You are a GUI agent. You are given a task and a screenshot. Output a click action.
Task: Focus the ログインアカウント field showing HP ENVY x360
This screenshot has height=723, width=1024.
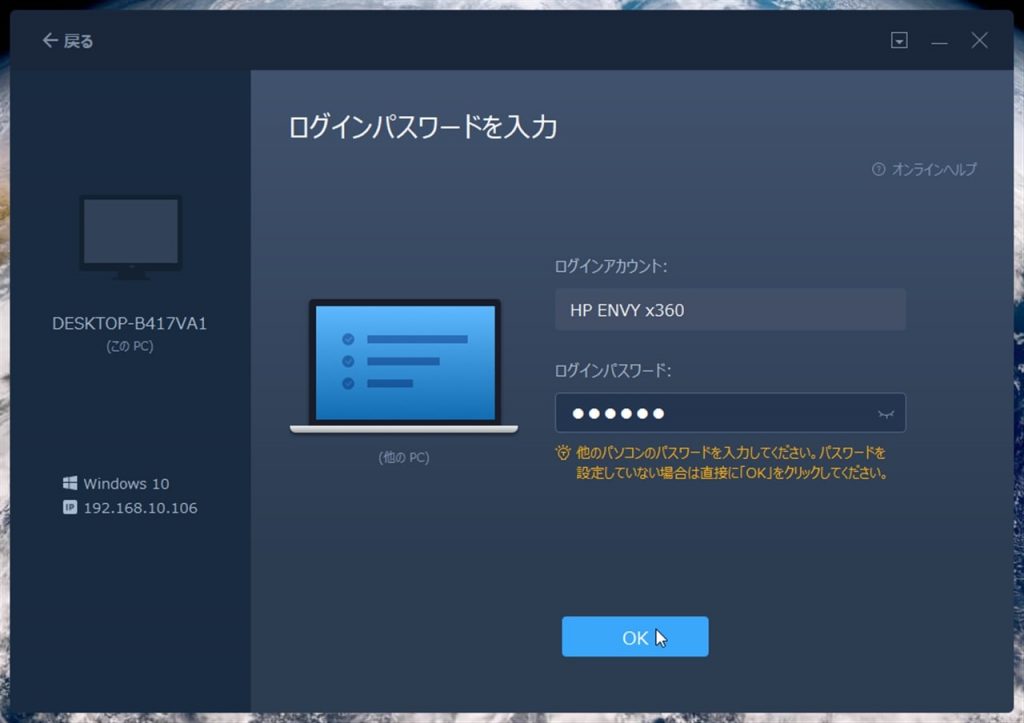click(730, 310)
